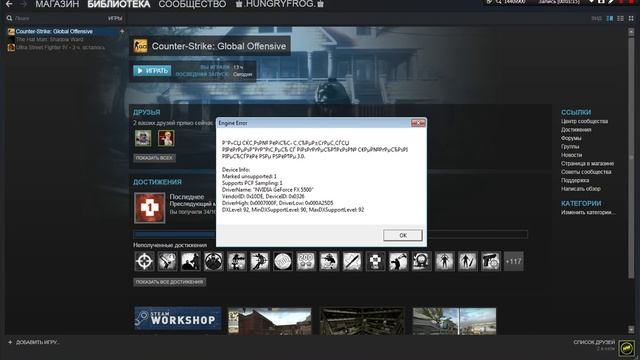Click the scrollbar down arrow
The width and height of the screenshot is (640, 360).
tap(631, 329)
